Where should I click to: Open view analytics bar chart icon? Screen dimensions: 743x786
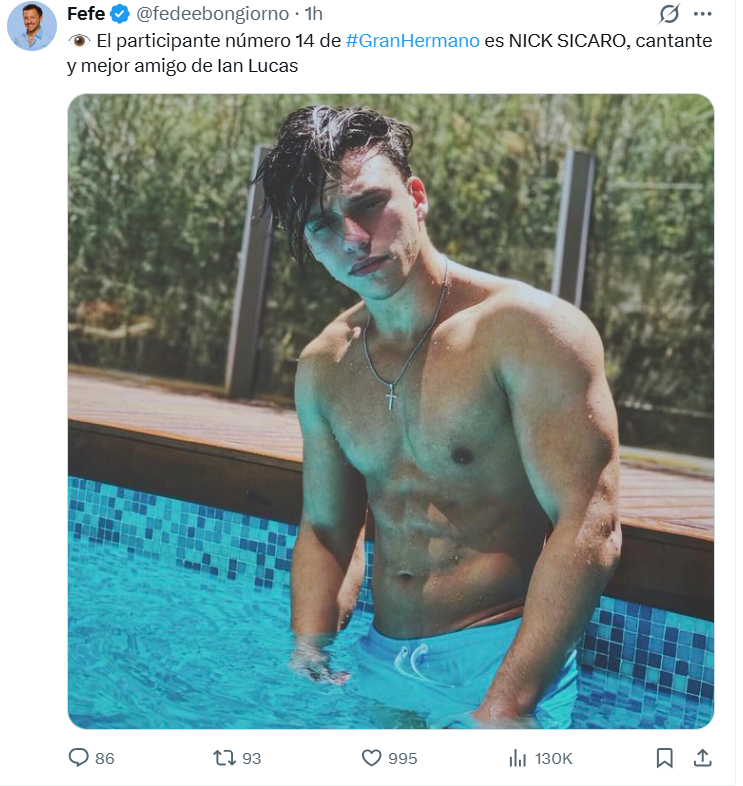(517, 758)
